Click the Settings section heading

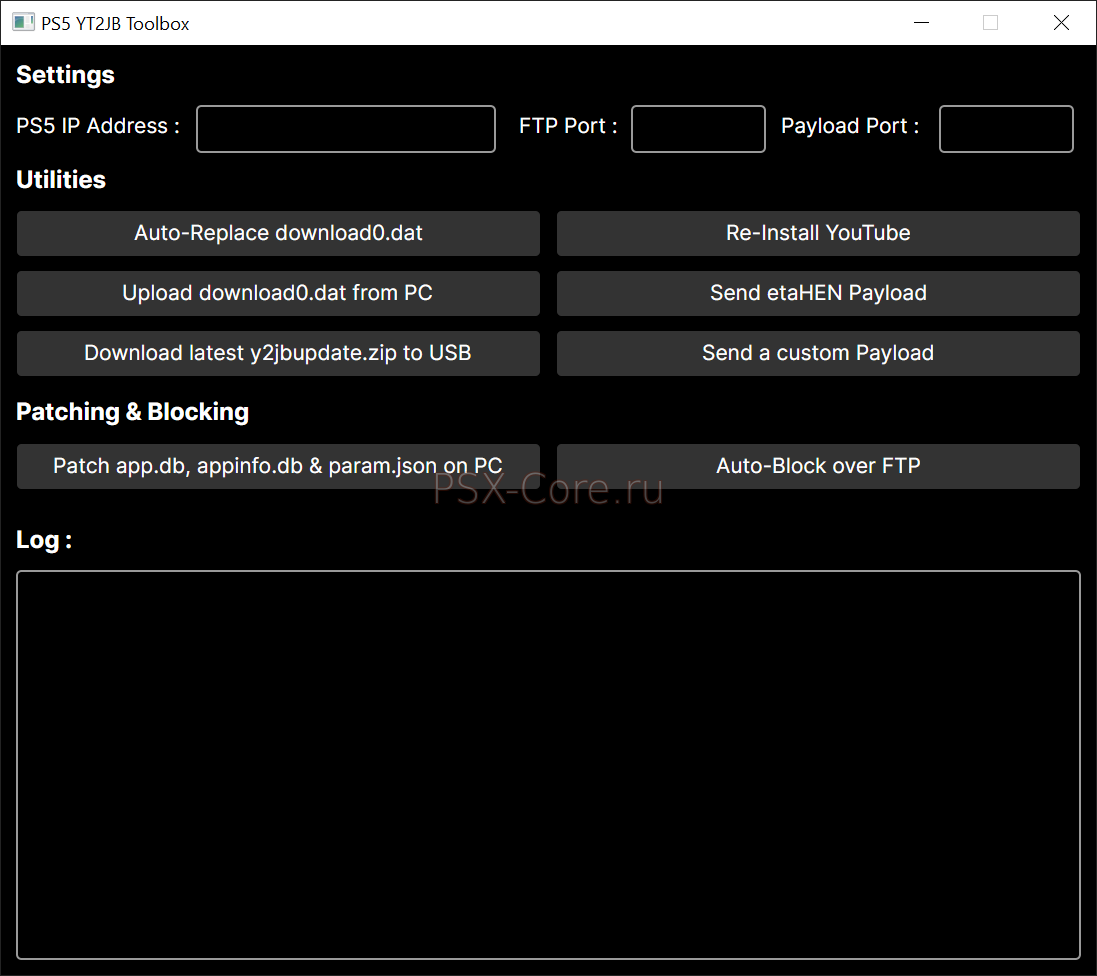pyautogui.click(x=65, y=75)
